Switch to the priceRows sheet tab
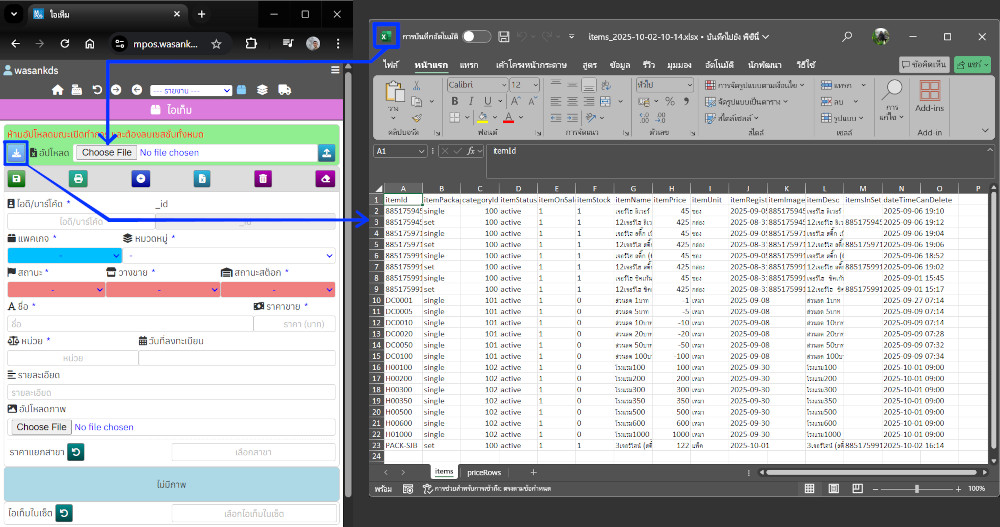 pyautogui.click(x=484, y=471)
